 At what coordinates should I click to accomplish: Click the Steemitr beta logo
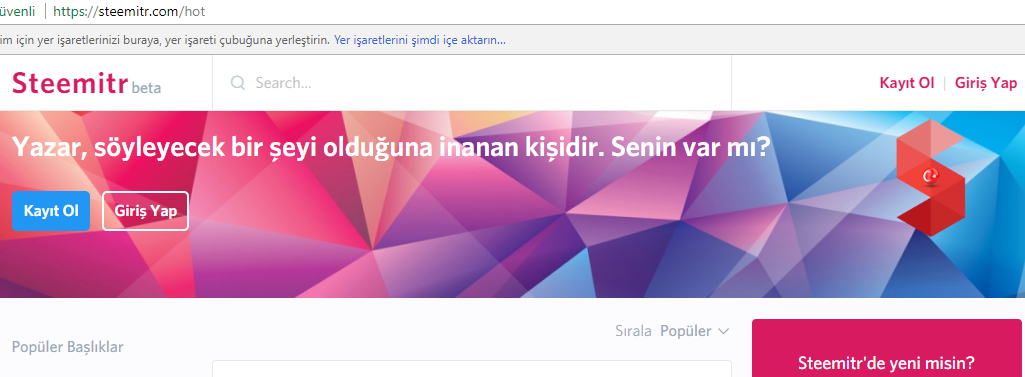[86, 84]
